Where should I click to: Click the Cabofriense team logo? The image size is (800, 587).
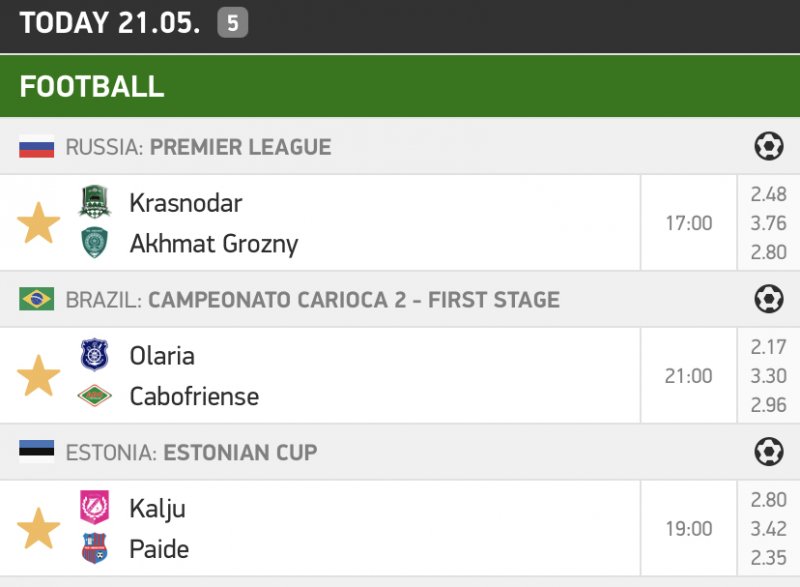coord(94,396)
